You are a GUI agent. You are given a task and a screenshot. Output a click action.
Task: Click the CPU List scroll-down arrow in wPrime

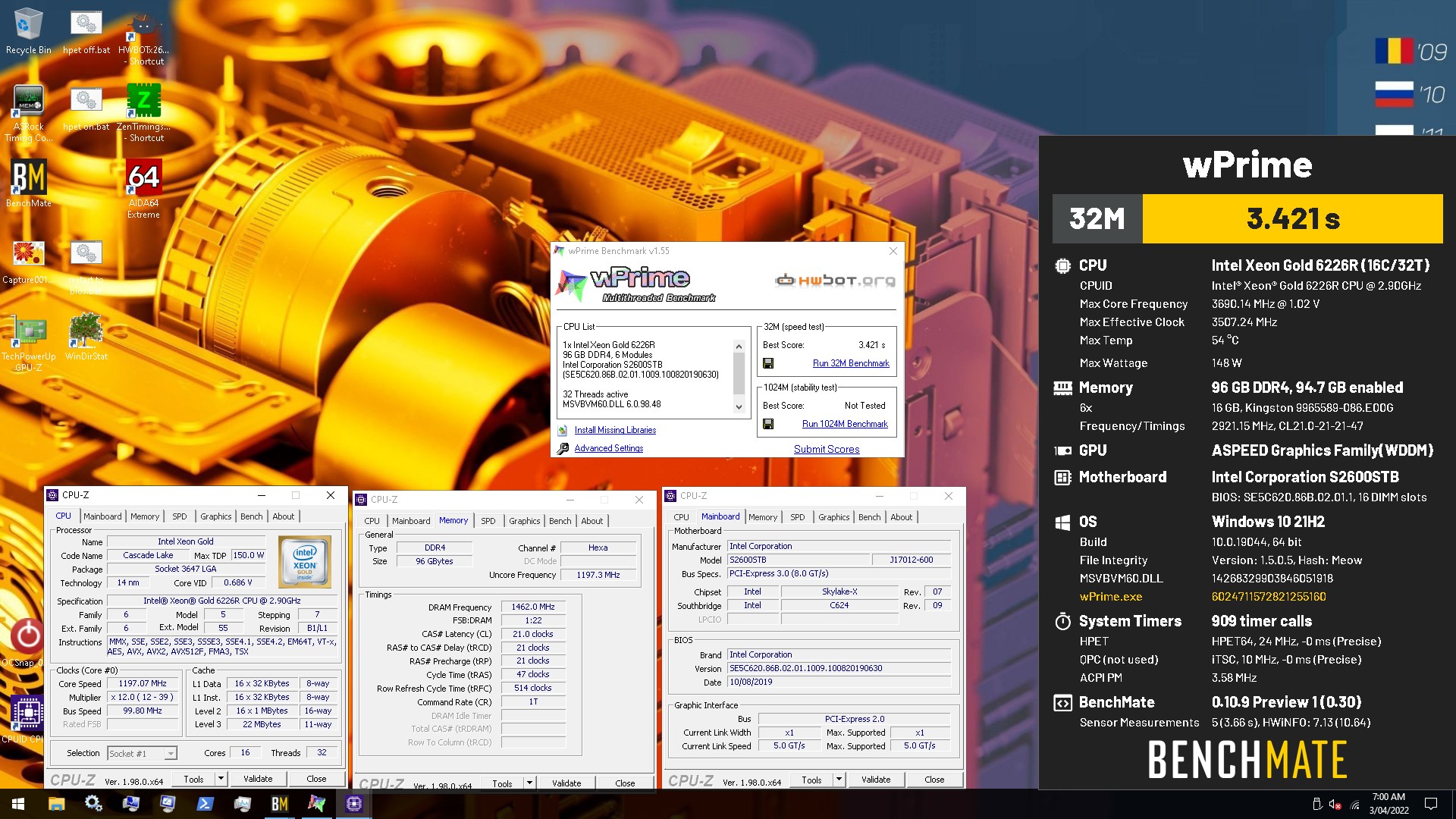pyautogui.click(x=739, y=407)
